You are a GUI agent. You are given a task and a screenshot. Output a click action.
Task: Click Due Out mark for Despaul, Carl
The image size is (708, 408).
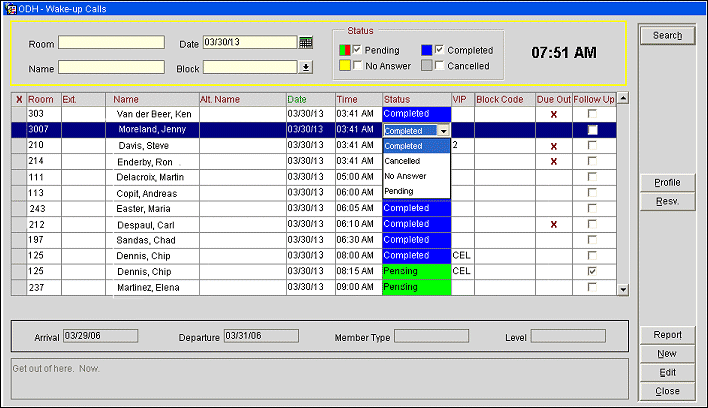(x=553, y=225)
